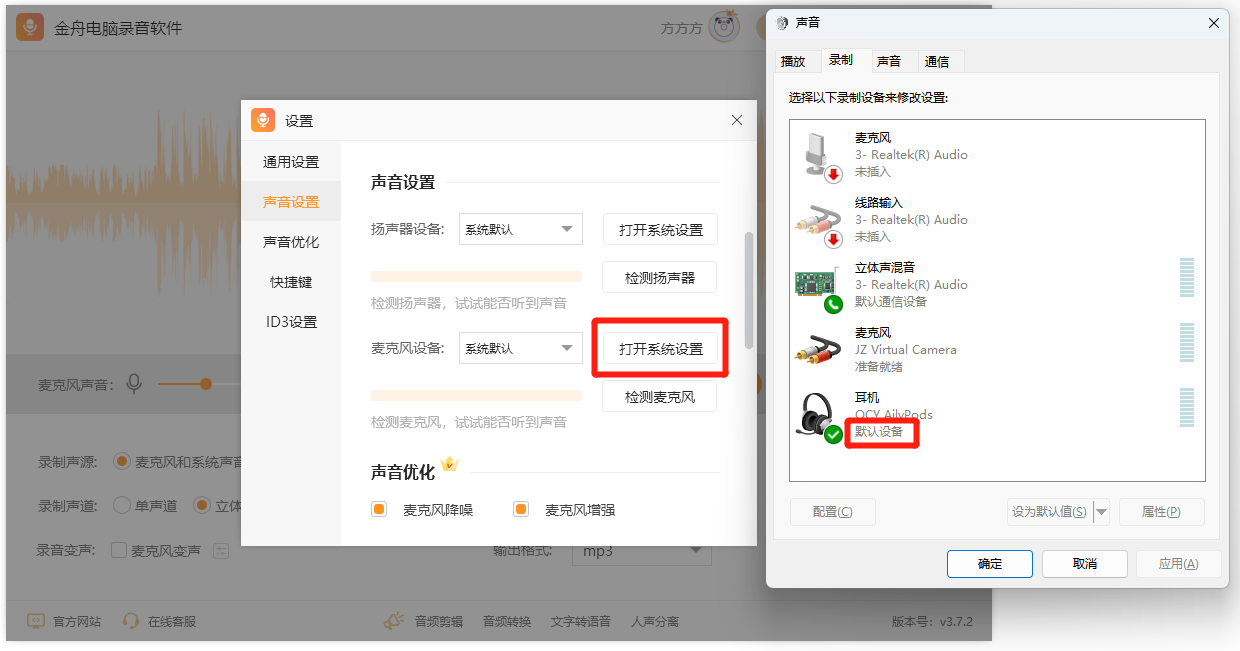Click the 检测麦克风 button

[x=659, y=396]
